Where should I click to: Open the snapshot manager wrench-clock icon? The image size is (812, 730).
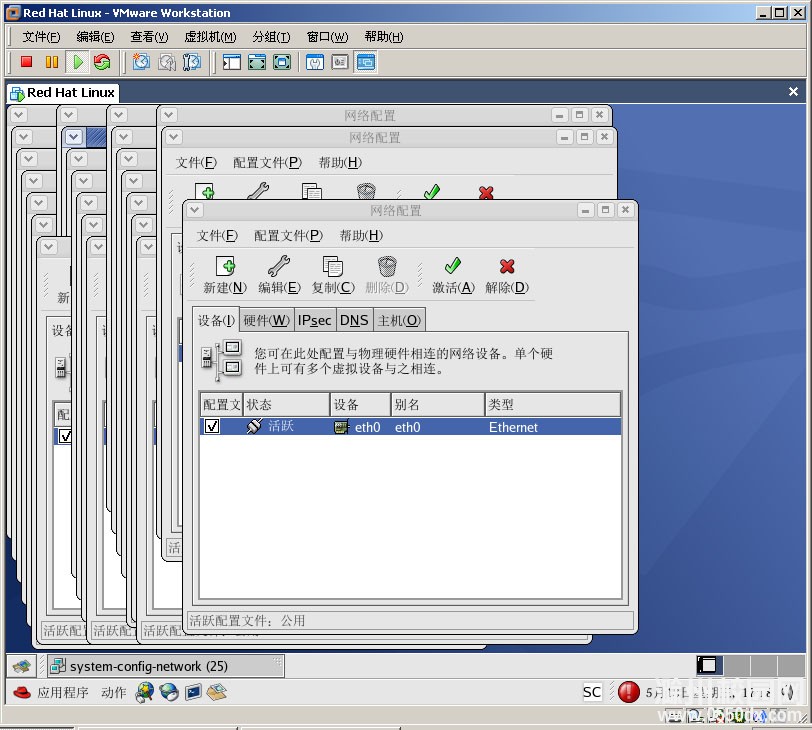coord(192,62)
